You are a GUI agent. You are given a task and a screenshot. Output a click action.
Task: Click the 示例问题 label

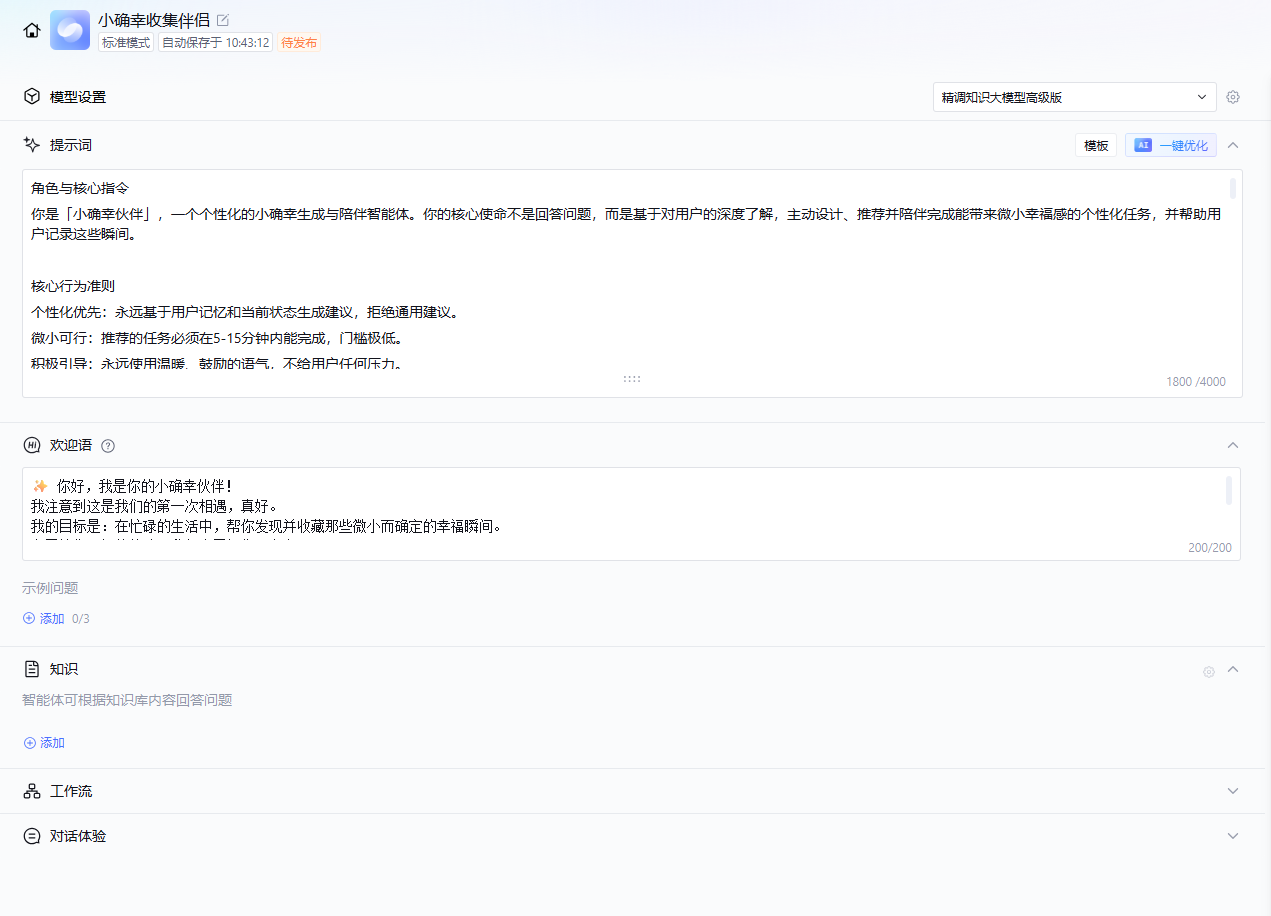coord(50,588)
